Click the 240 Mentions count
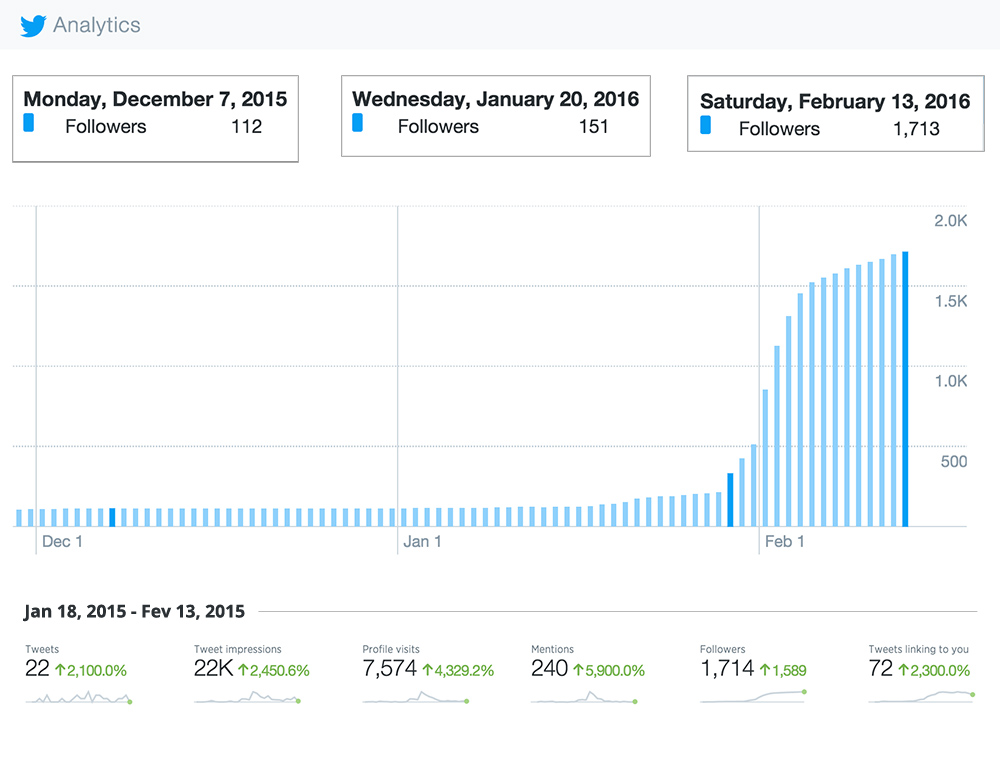 (x=549, y=668)
